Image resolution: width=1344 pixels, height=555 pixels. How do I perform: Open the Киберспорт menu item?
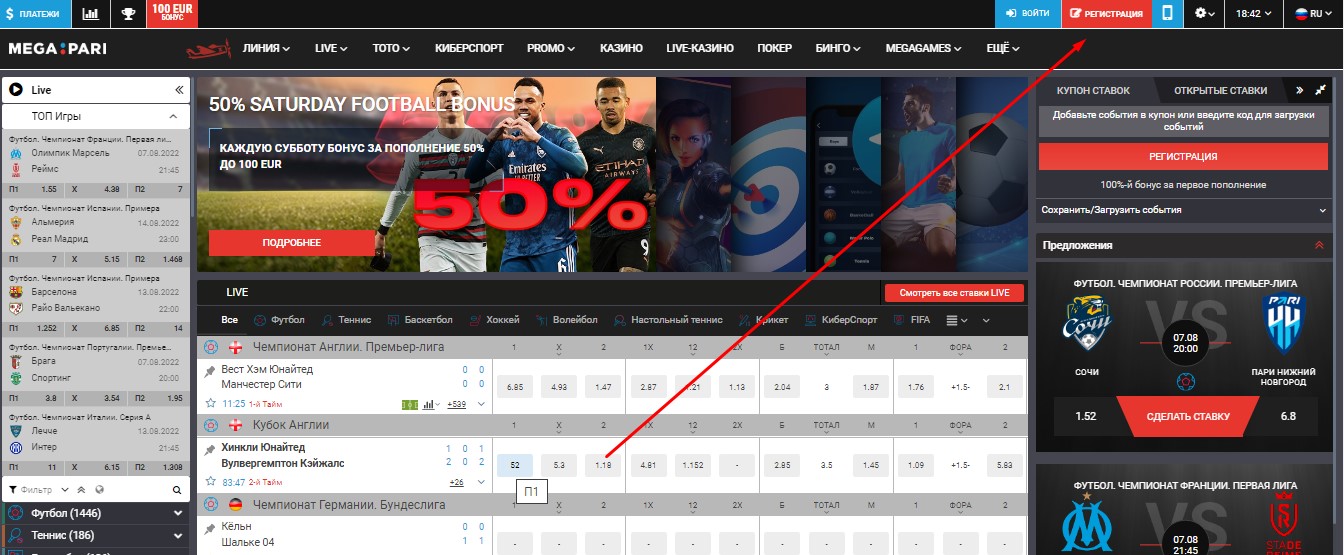tap(469, 48)
